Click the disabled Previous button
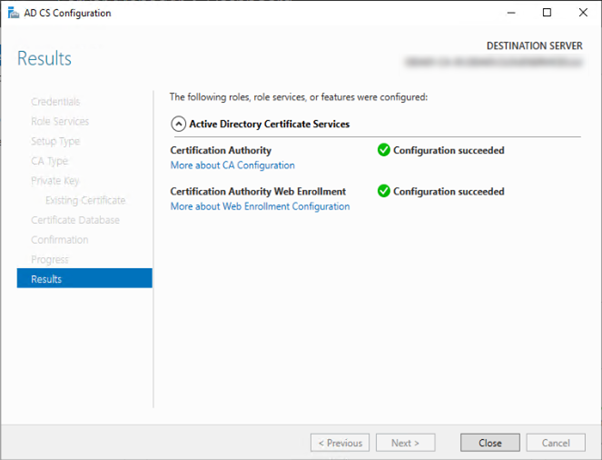 [x=340, y=442]
